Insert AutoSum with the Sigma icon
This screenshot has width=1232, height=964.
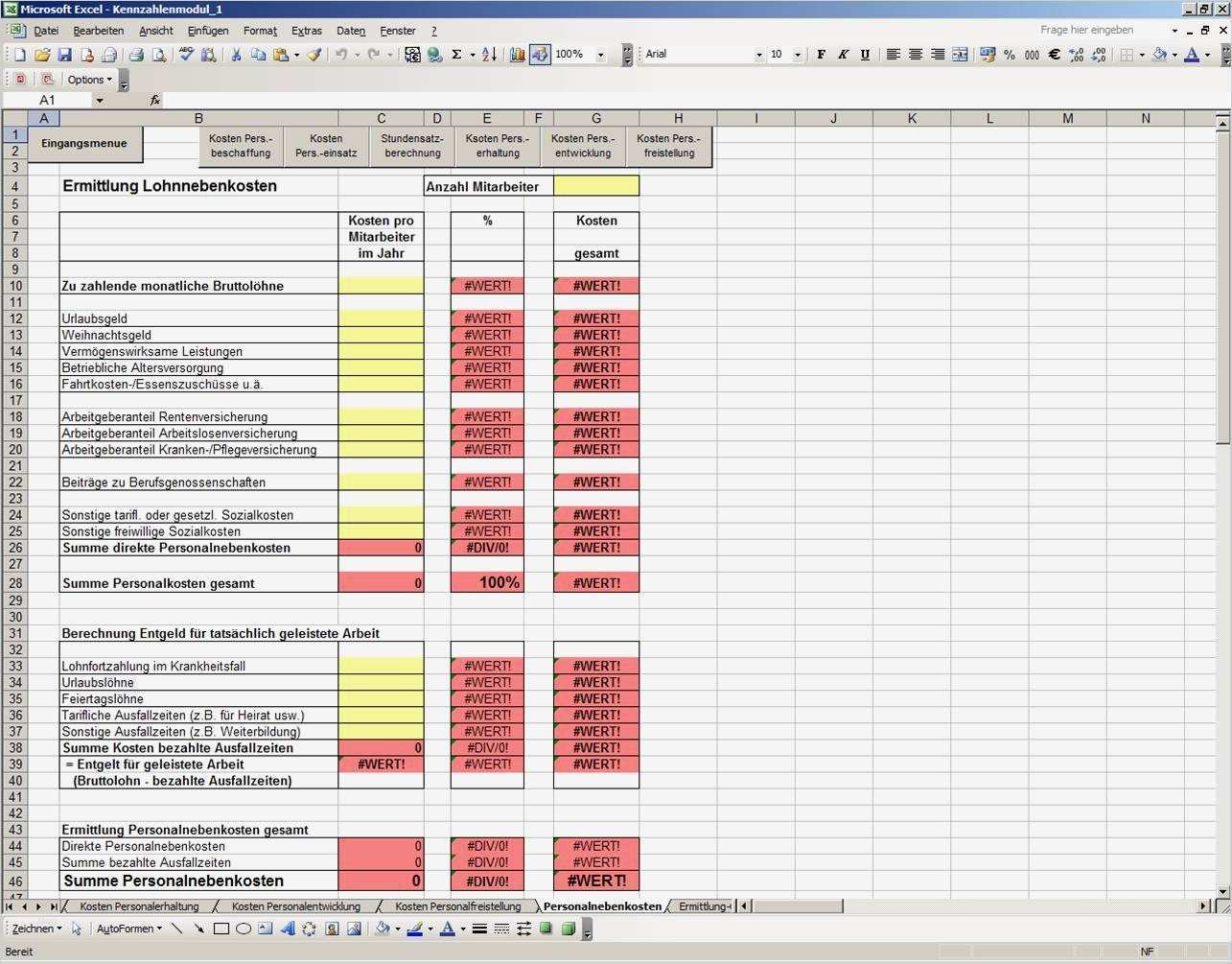(456, 55)
